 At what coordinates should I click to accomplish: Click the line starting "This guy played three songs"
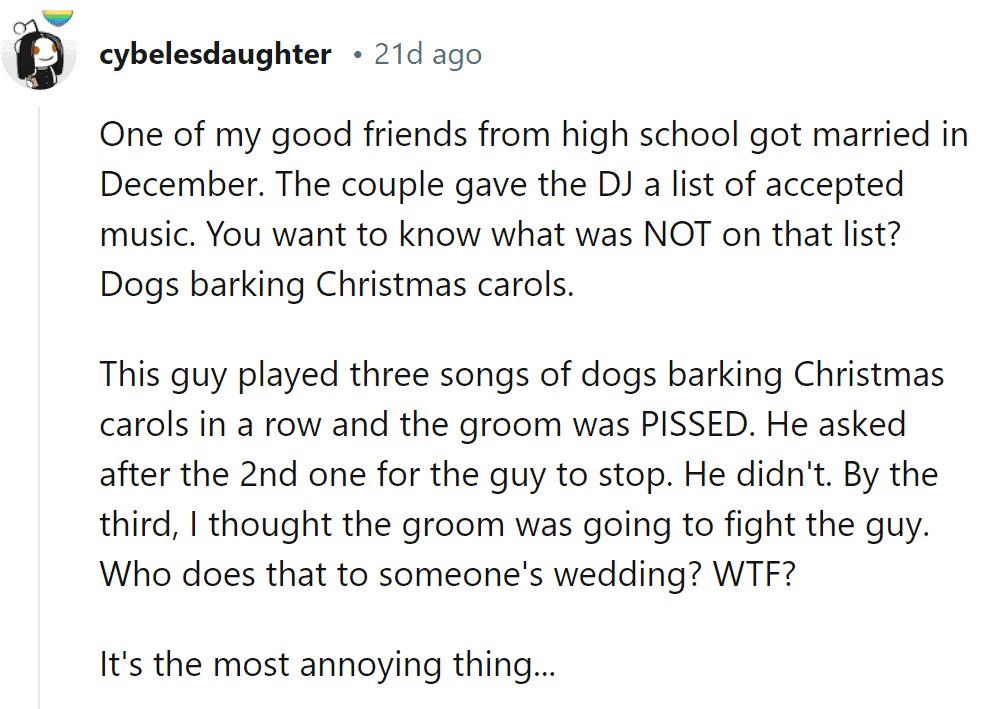(x=521, y=374)
